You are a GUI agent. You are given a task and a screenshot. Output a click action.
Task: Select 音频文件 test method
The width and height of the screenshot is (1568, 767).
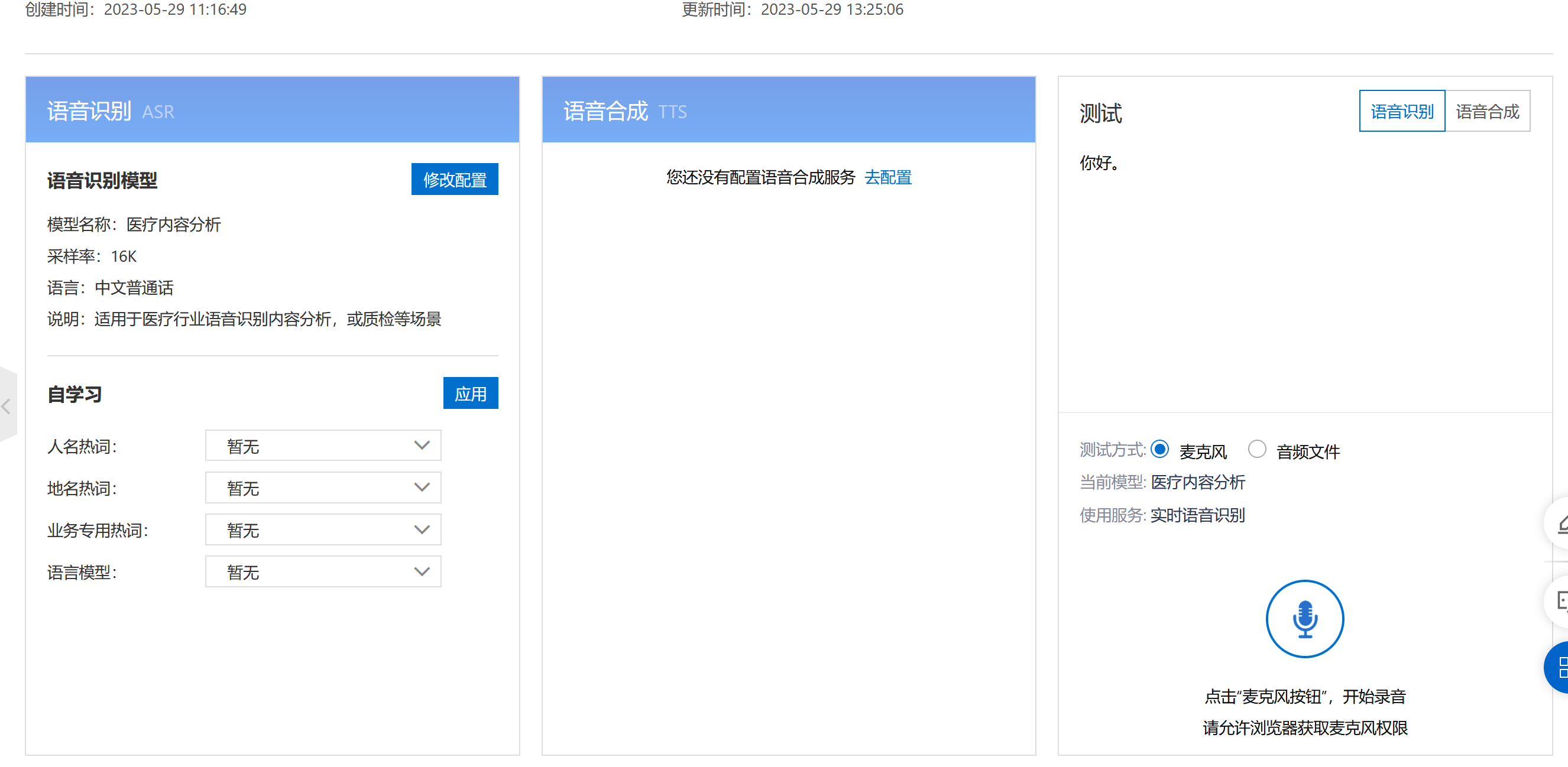(x=1256, y=449)
